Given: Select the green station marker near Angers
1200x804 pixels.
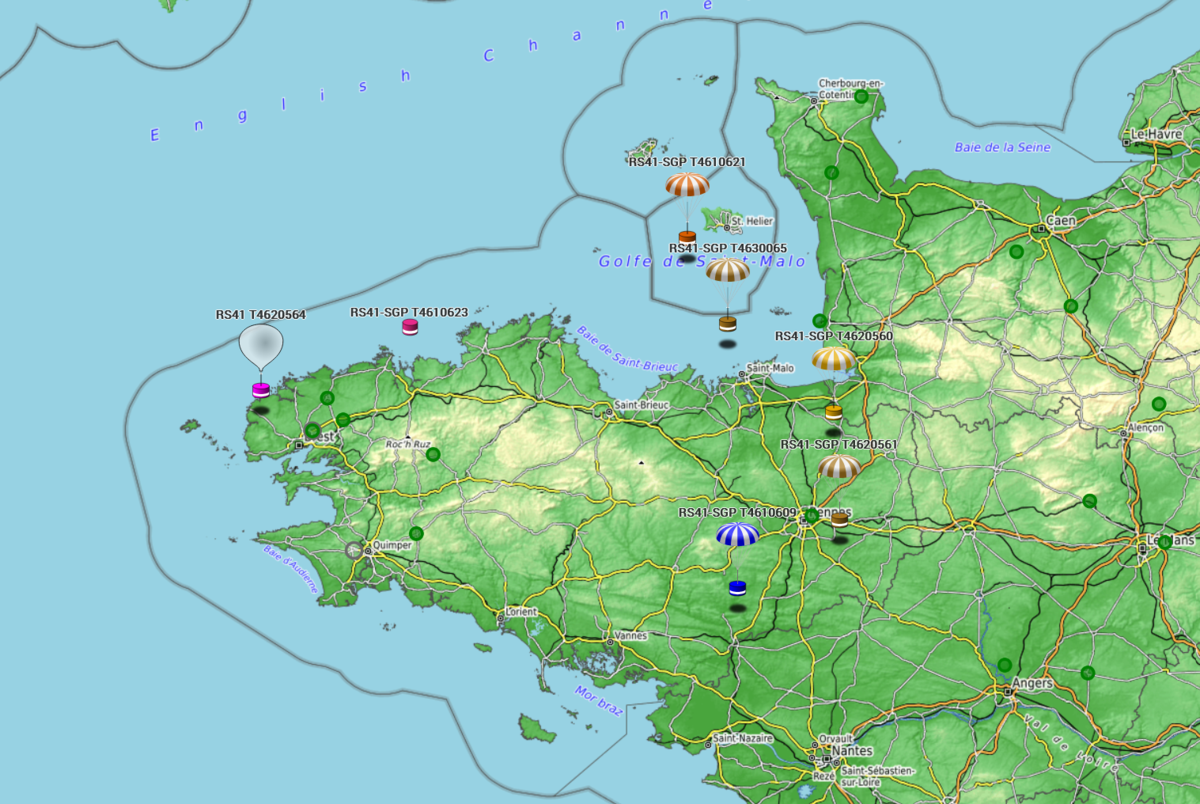Looking at the screenshot, I should coord(1005,665).
